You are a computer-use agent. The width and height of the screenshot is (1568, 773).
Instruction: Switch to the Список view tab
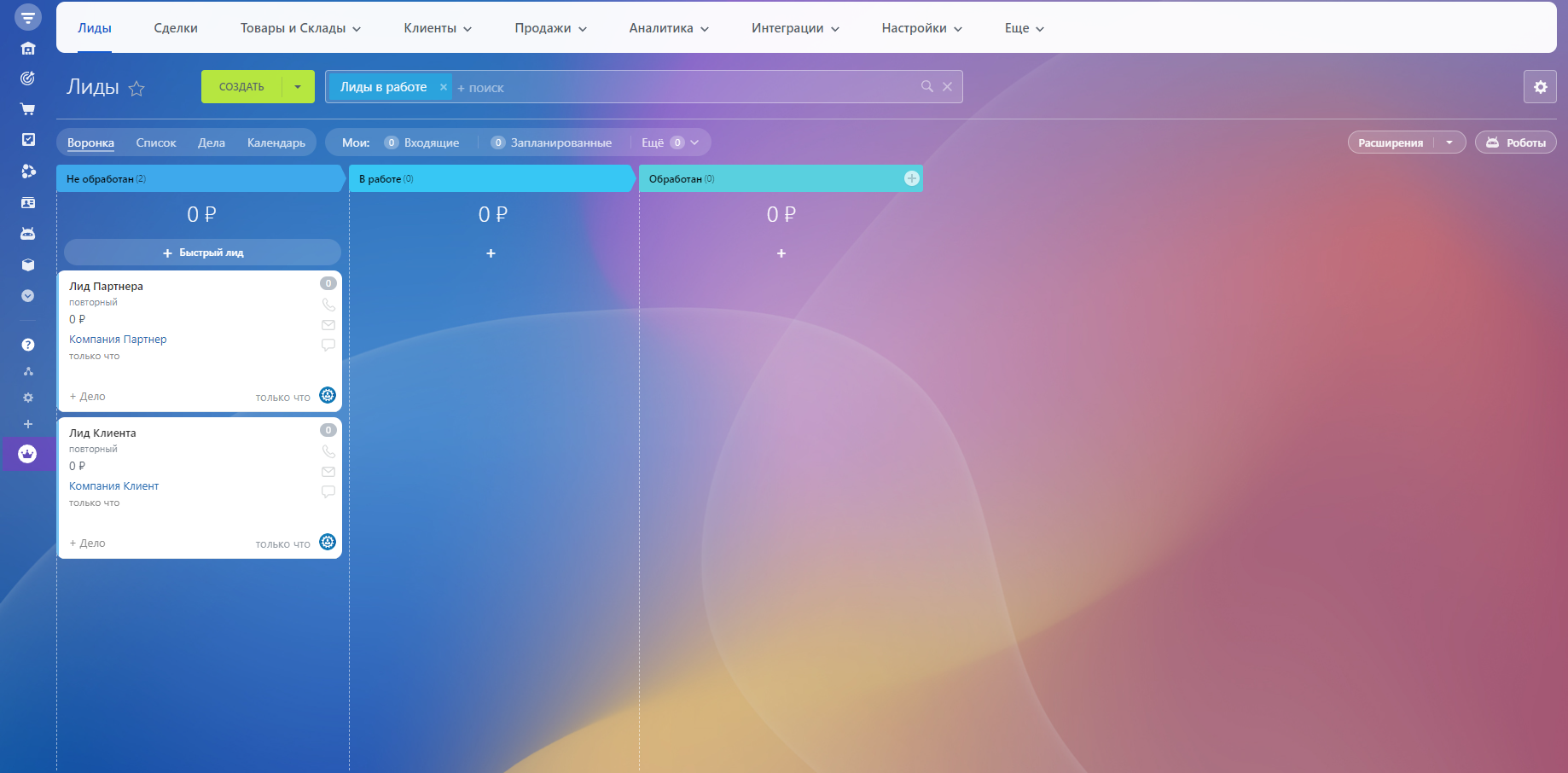156,142
